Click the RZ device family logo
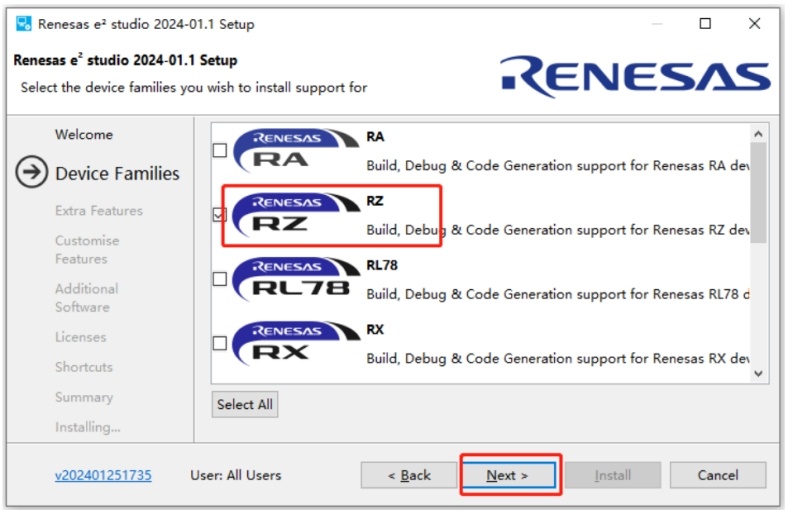 pyautogui.click(x=294, y=215)
